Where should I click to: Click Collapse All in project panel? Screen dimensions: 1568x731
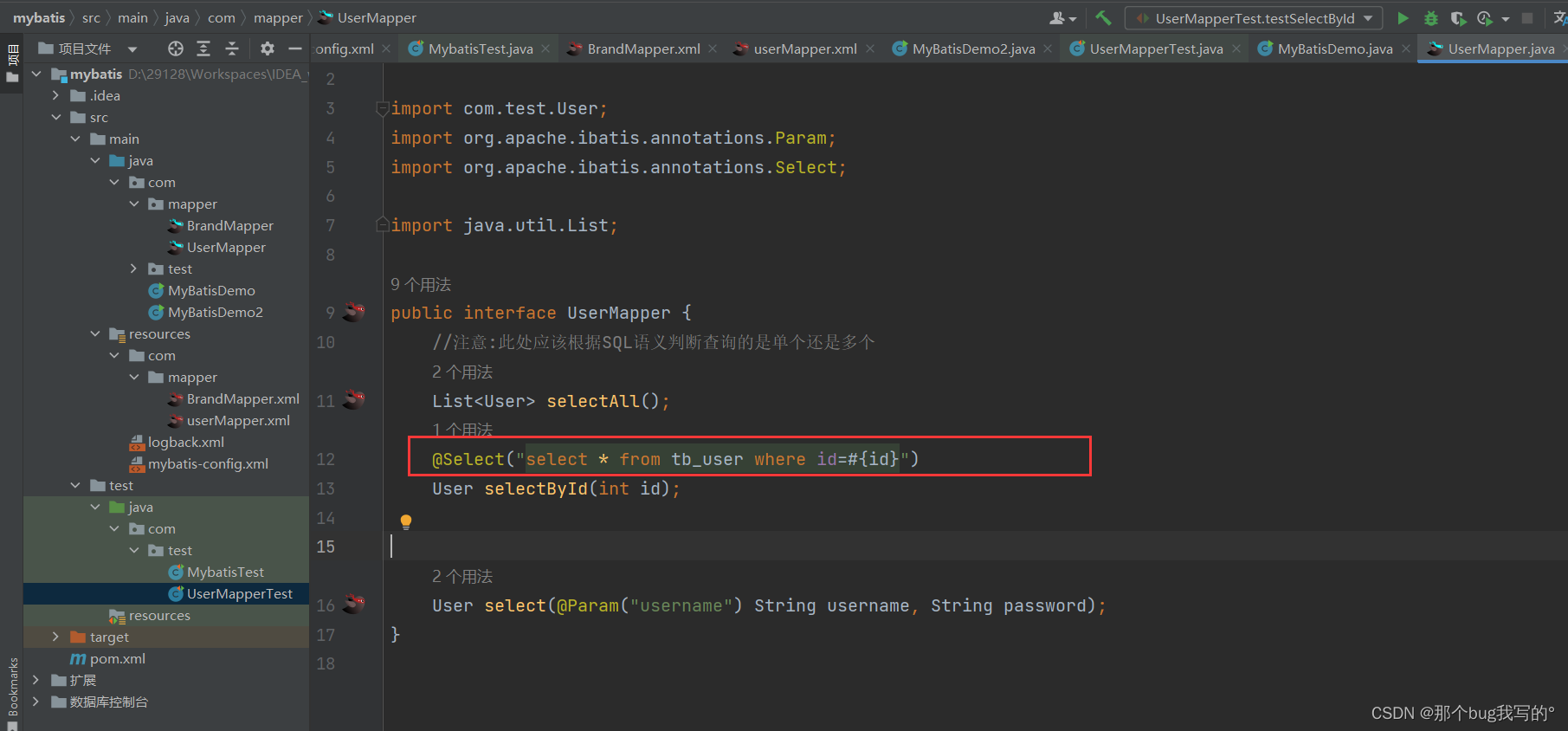coord(231,49)
